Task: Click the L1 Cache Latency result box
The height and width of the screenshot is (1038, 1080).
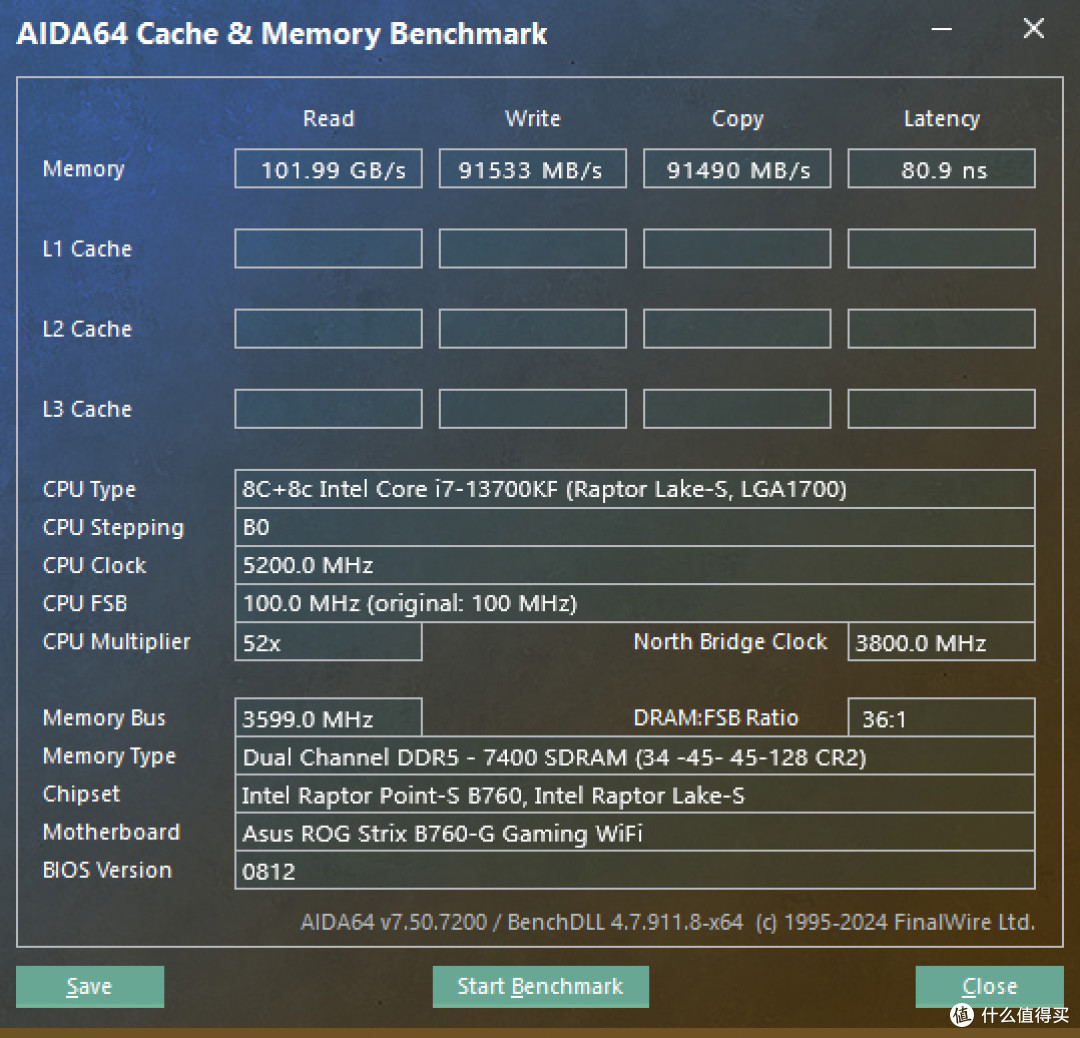Action: tap(942, 249)
